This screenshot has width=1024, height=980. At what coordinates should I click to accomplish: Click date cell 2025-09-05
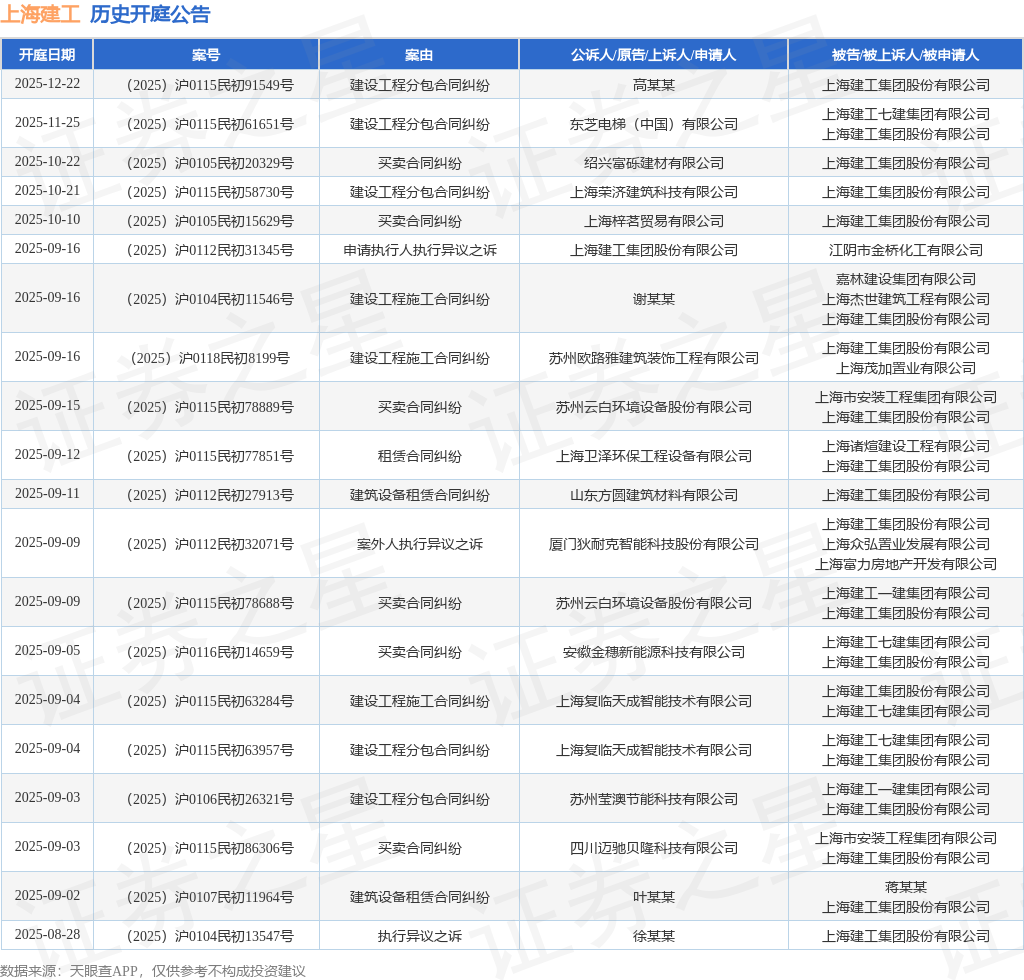click(47, 650)
